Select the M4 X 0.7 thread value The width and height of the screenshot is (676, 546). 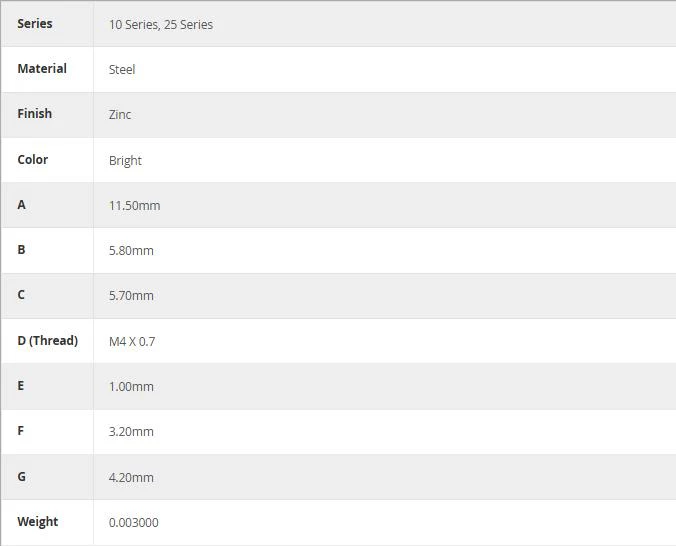point(132,342)
